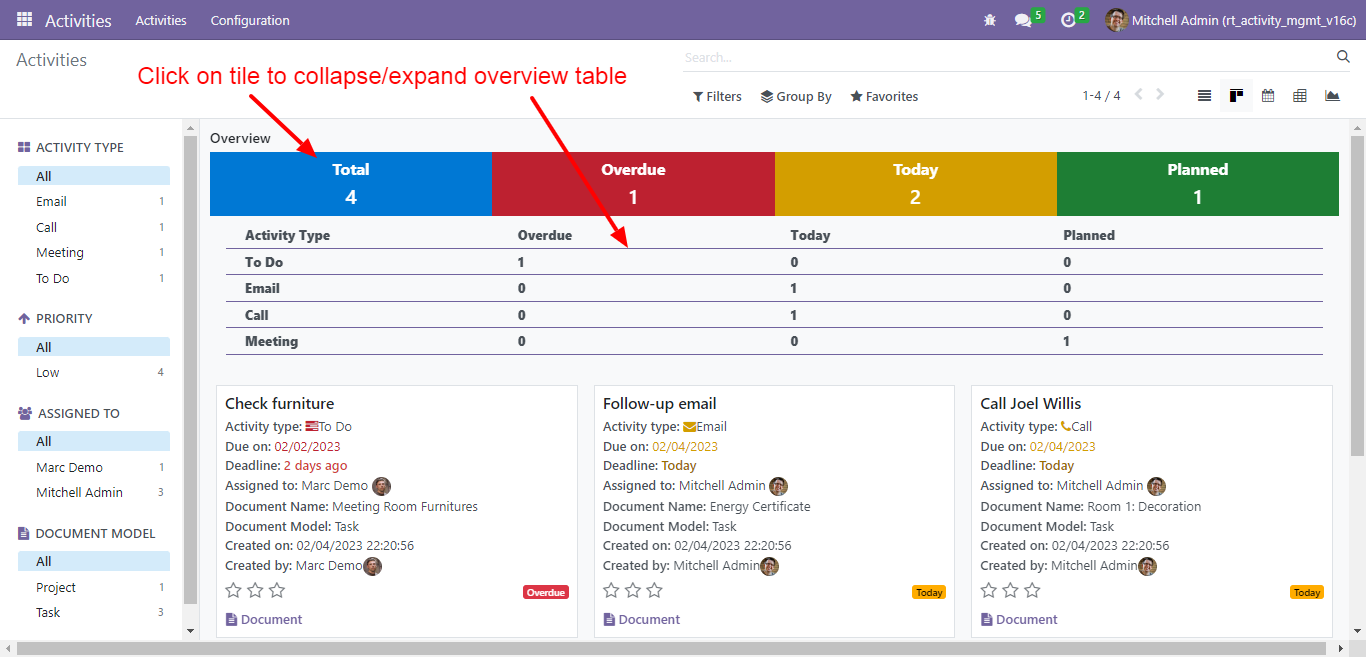Switch to calendar view icon
This screenshot has height=657, width=1366.
(x=1268, y=96)
